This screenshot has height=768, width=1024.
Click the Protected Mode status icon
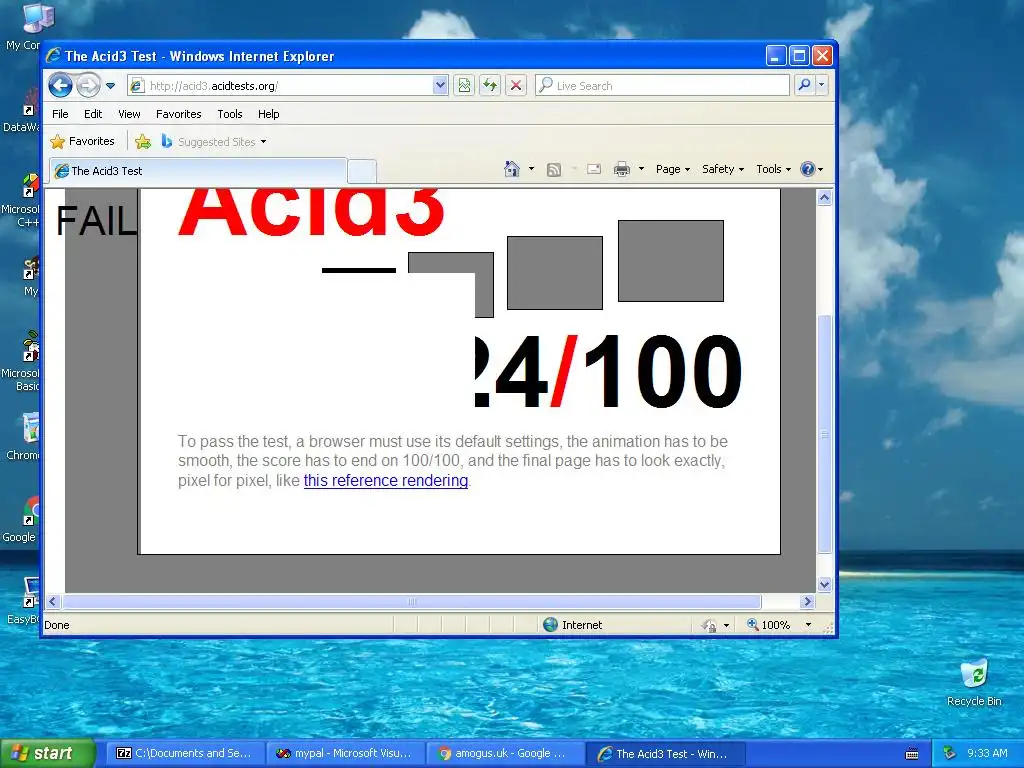coord(709,626)
